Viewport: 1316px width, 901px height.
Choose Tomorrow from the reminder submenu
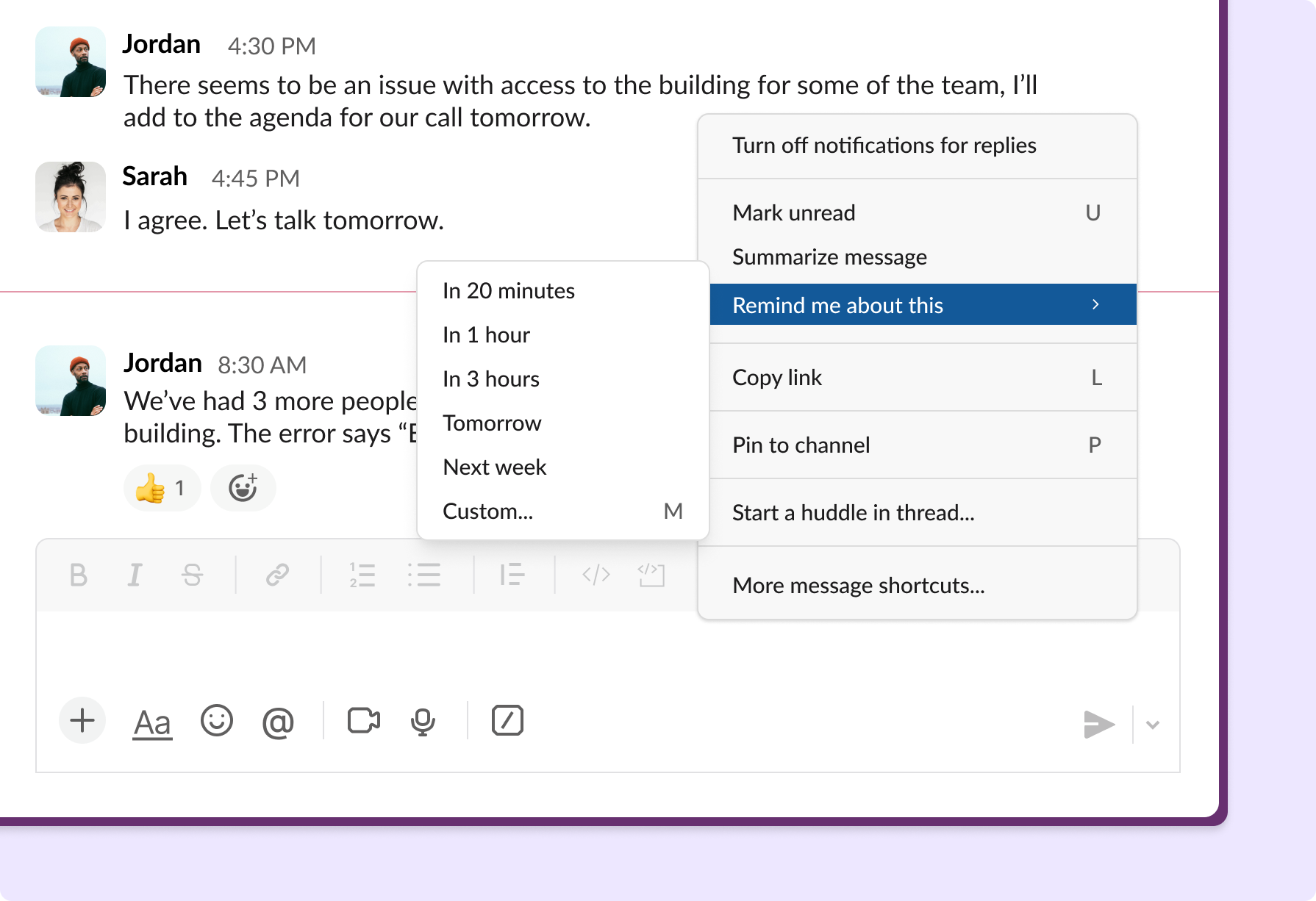492,423
